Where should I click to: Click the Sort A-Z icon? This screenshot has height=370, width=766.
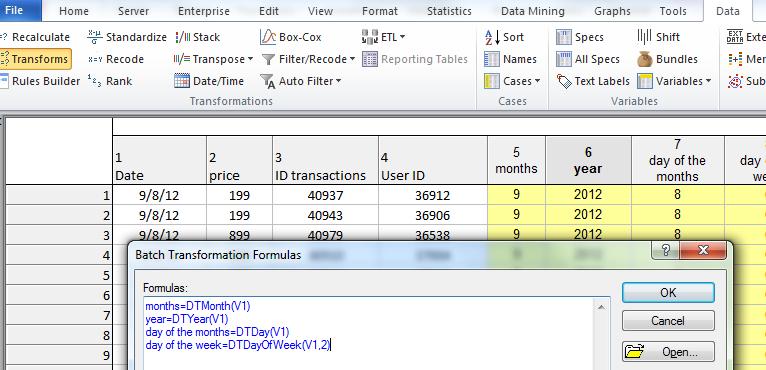coord(492,37)
